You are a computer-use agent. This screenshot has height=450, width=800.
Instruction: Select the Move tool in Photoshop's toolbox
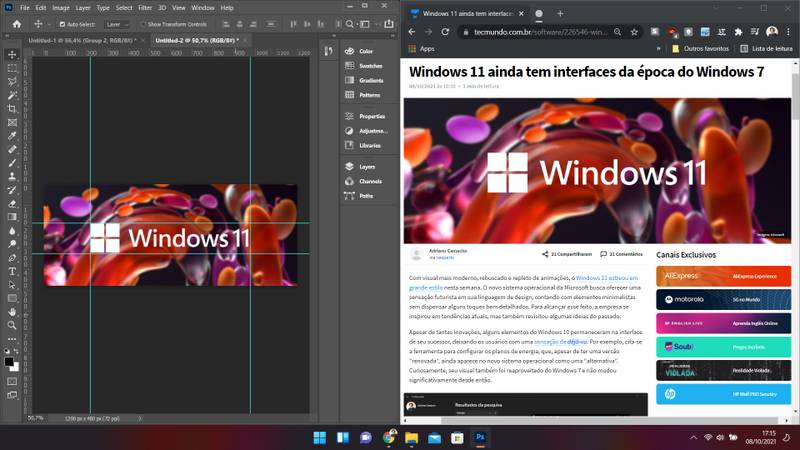tap(12, 55)
